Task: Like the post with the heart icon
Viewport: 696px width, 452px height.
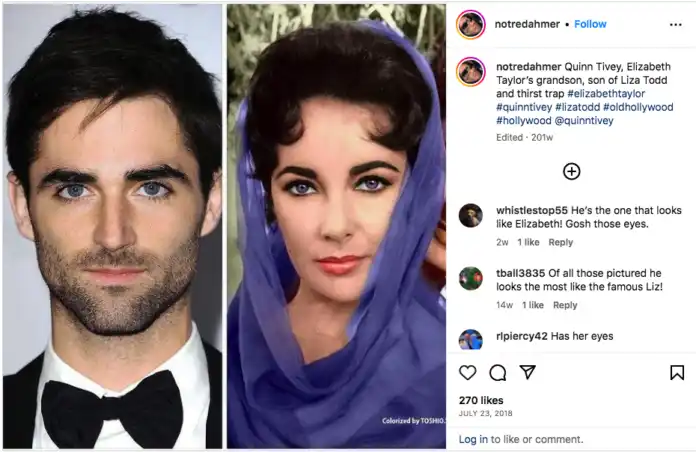Action: point(467,373)
